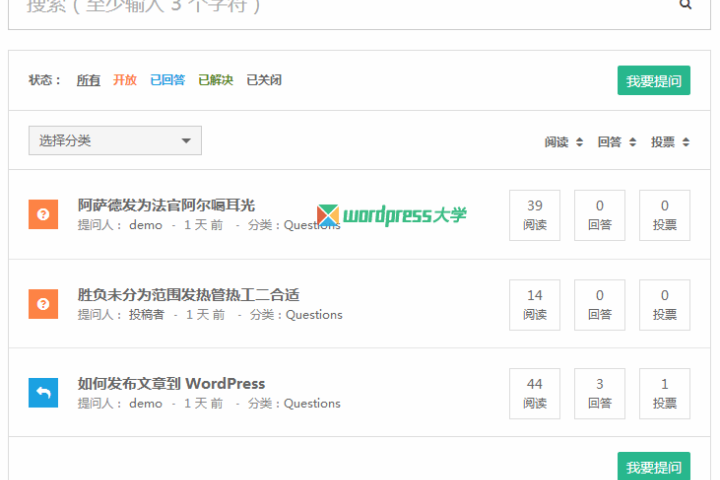Click the 39 阅读 count box
This screenshot has height=480, width=720.
[x=534, y=215]
